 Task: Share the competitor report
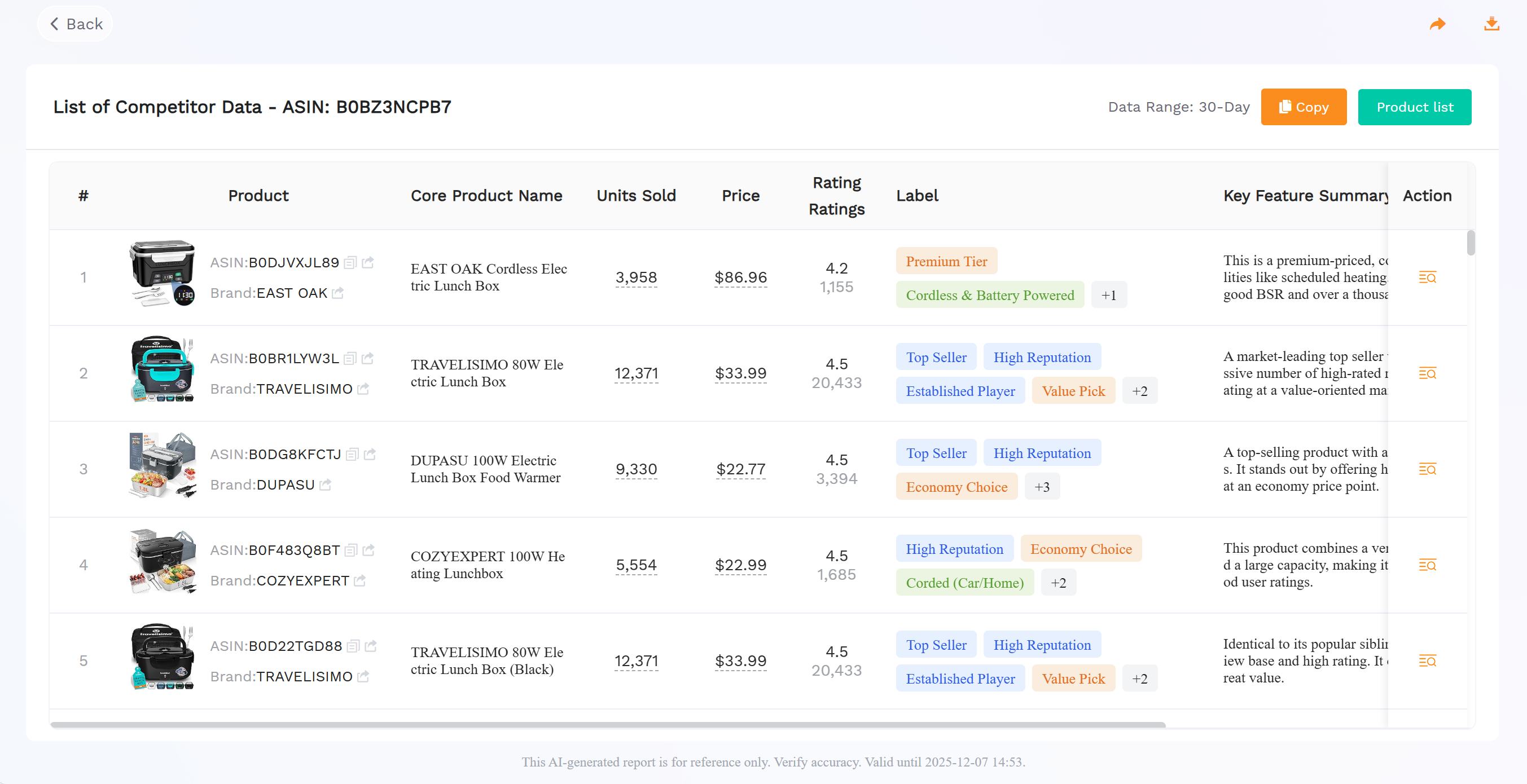tap(1438, 24)
